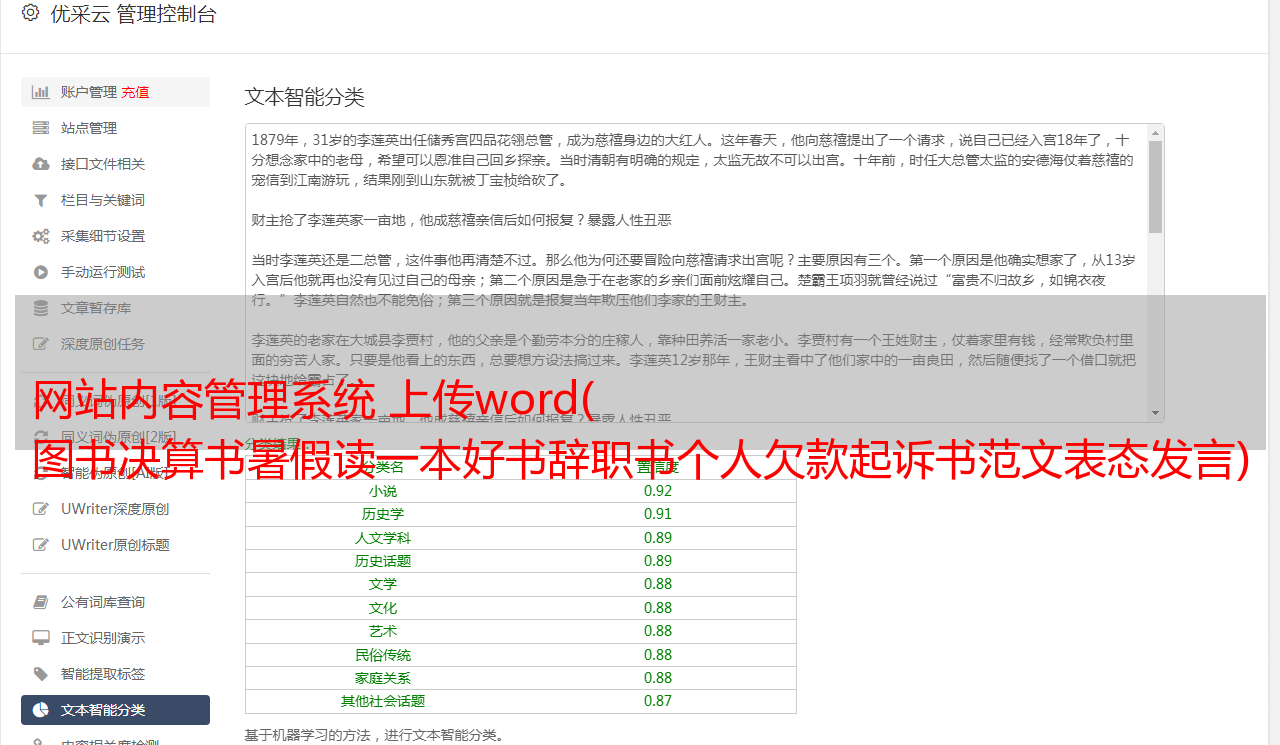
Task: Click the 0.92 confidence value
Action: [x=658, y=491]
